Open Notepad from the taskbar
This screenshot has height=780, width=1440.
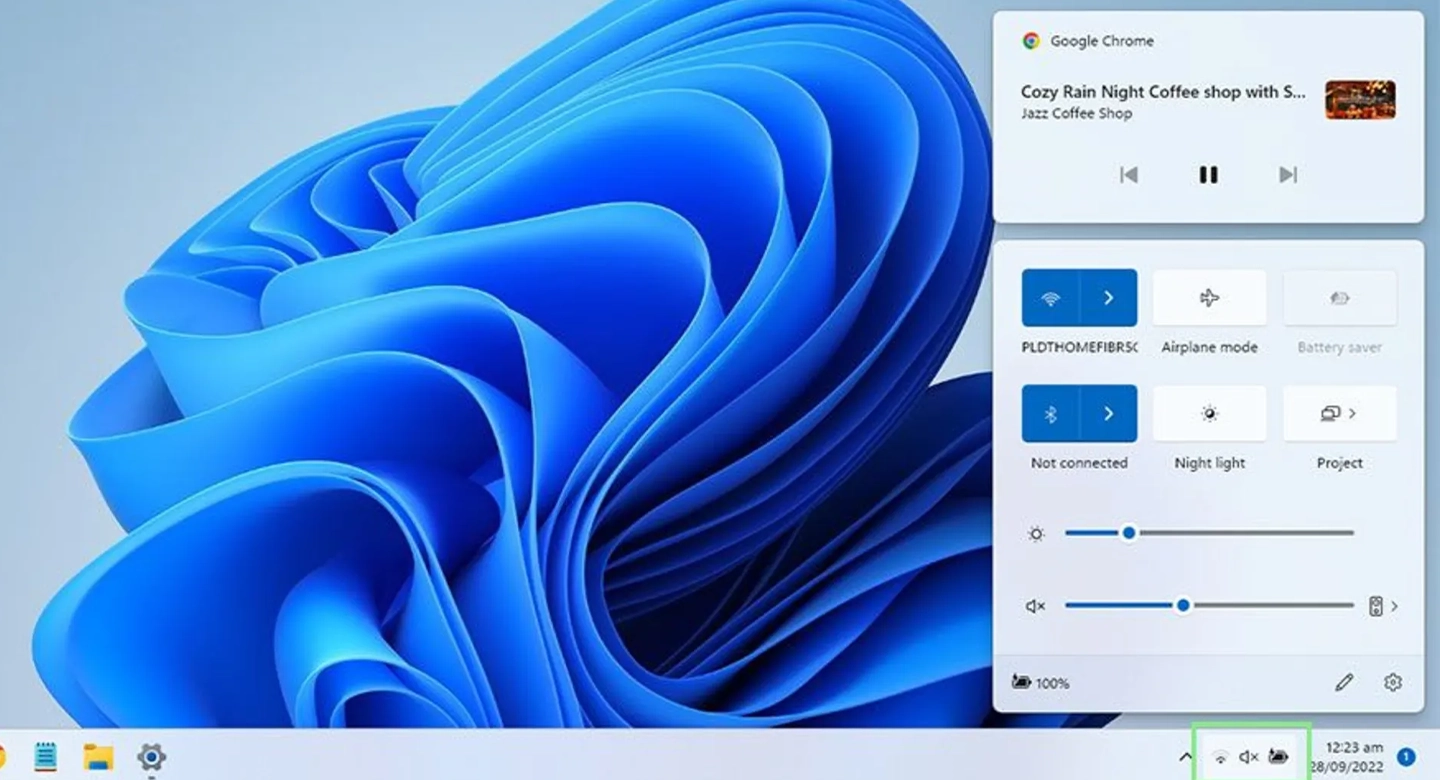[x=46, y=757]
